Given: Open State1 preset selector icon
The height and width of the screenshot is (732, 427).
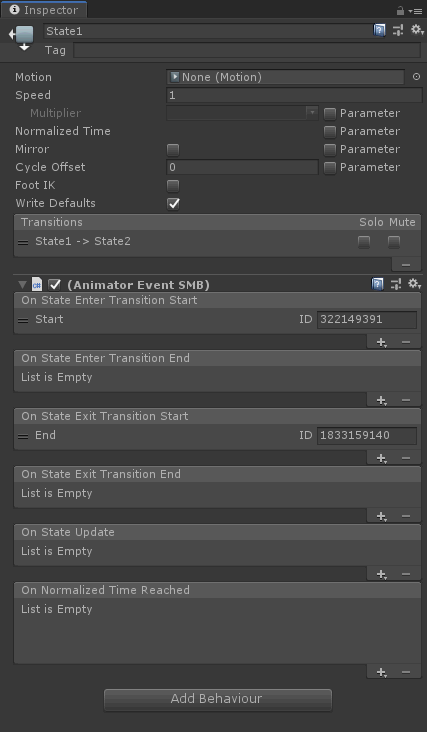Looking at the screenshot, I should 398,31.
